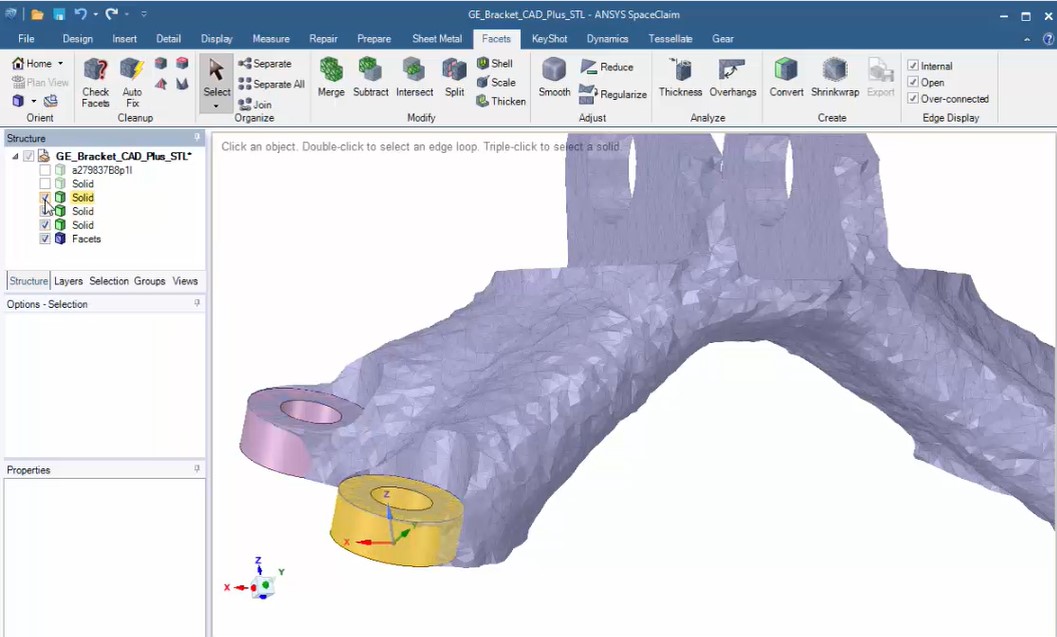Click the Scale tool
1057x637 pixels.
[x=496, y=82]
